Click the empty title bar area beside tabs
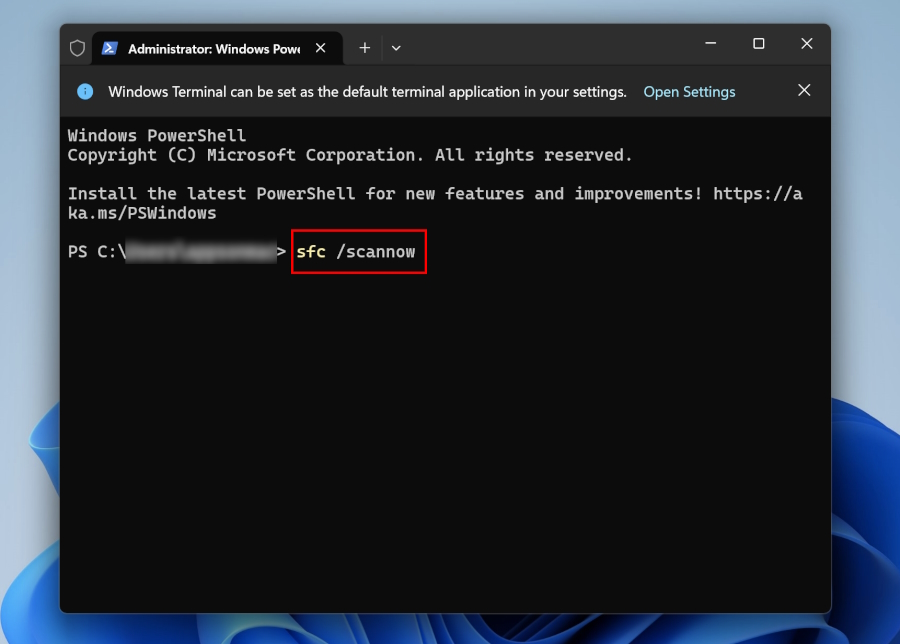 pos(550,46)
